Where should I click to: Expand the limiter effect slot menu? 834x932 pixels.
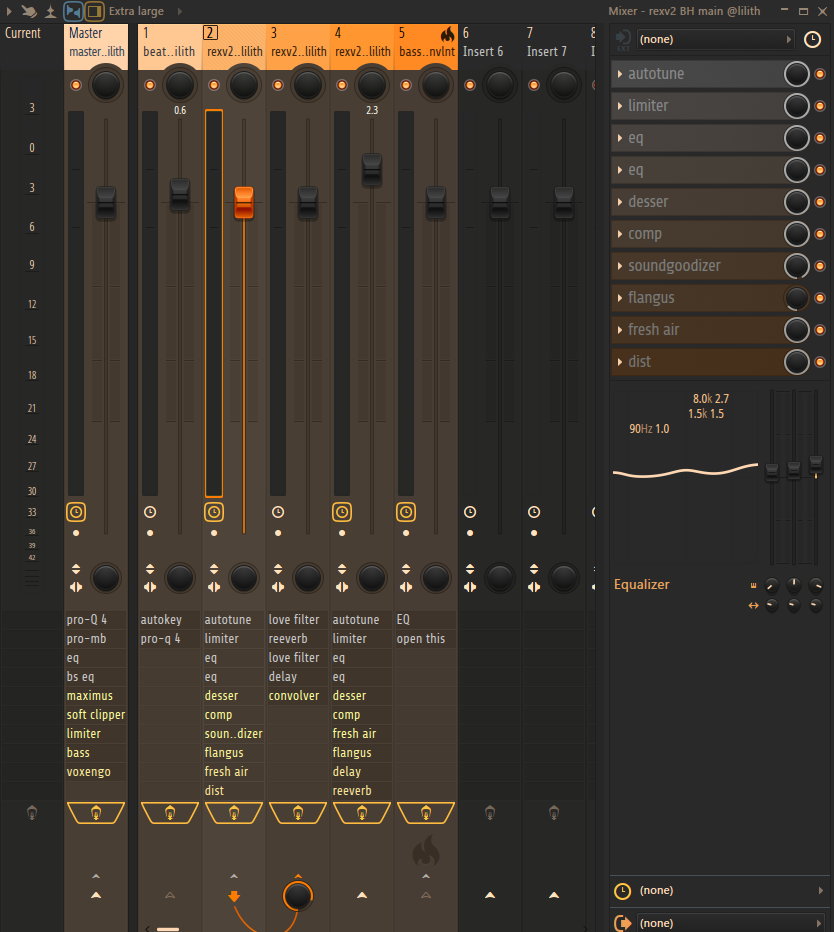(x=620, y=106)
